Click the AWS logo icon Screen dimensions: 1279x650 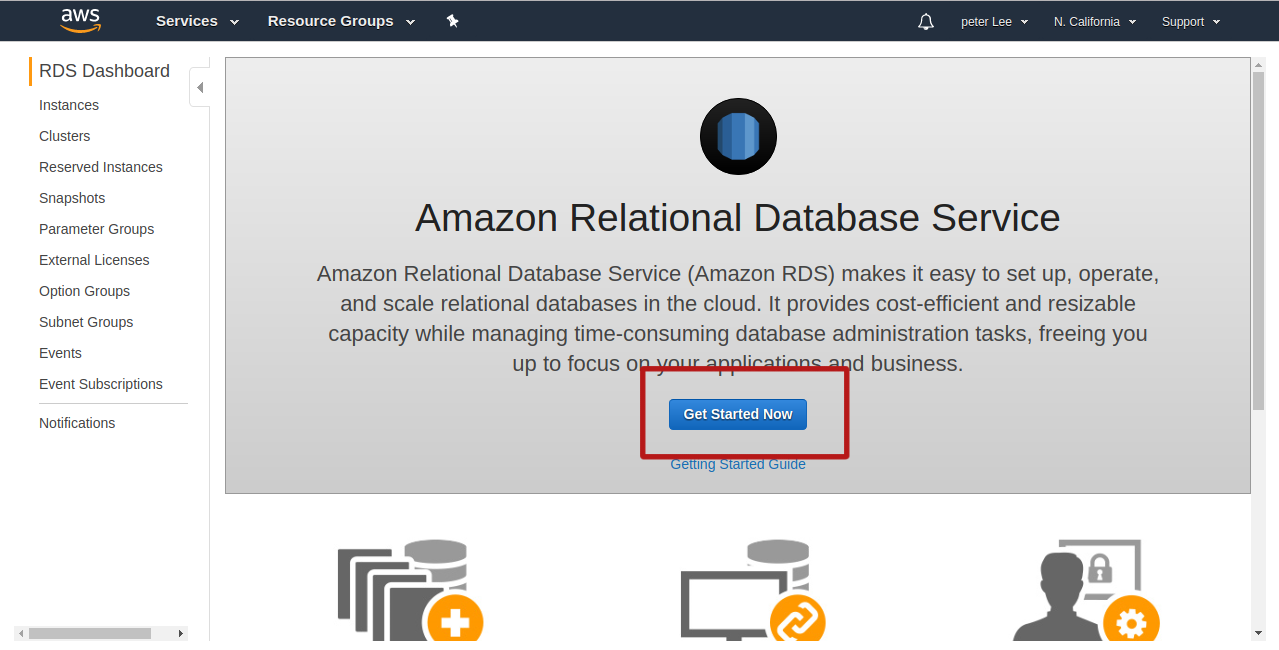pyautogui.click(x=80, y=20)
